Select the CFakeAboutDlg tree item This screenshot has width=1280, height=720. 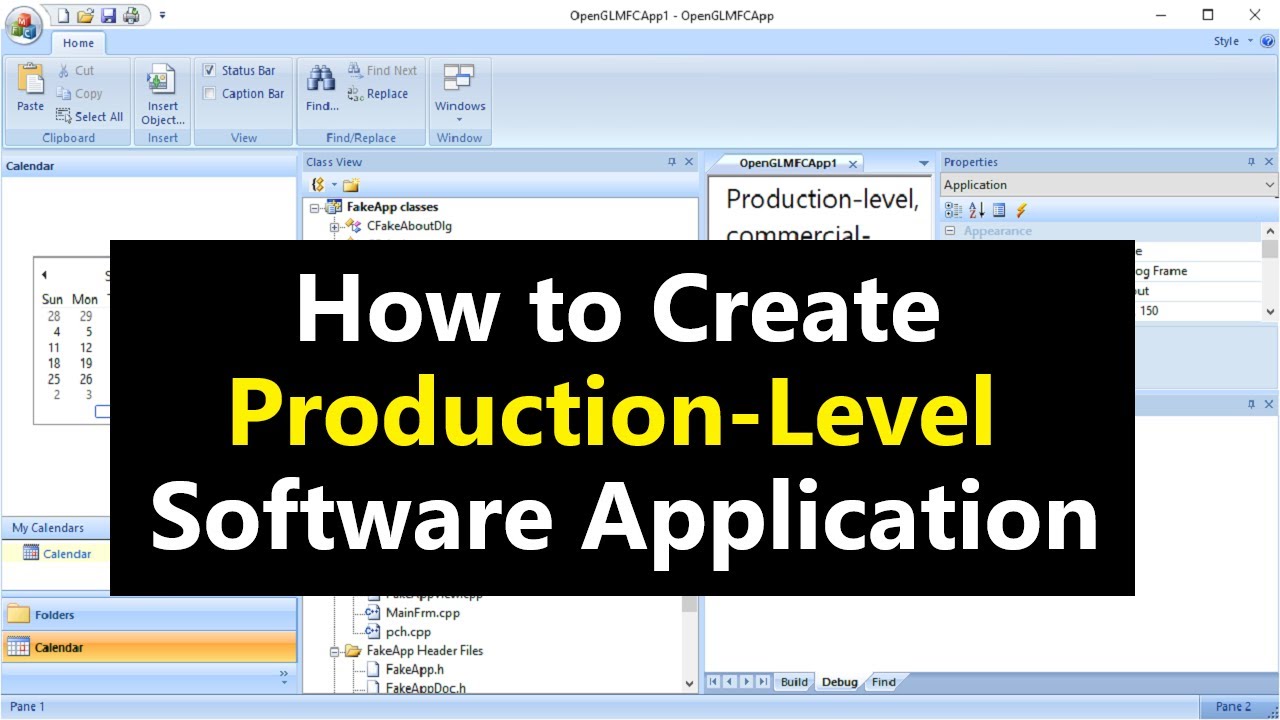(x=409, y=226)
